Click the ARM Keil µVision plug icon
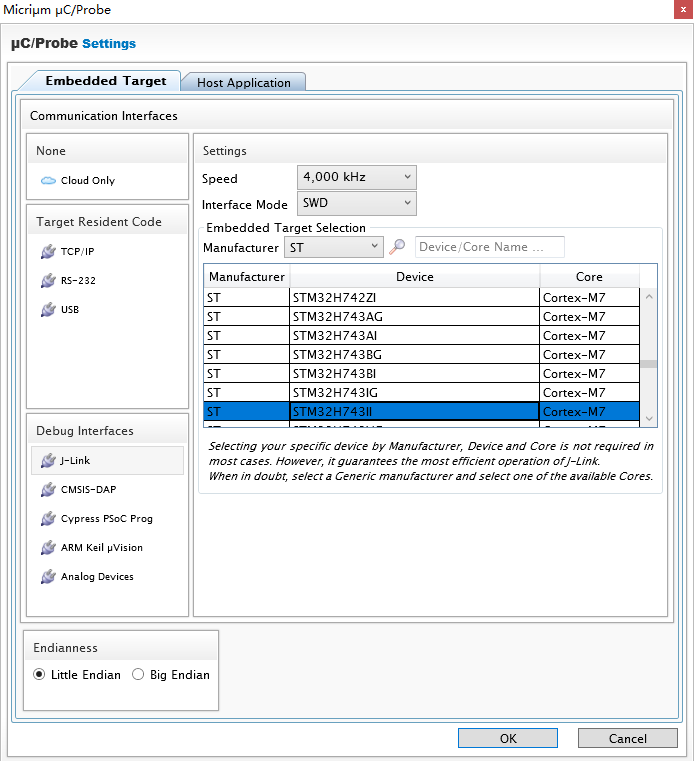The width and height of the screenshot is (694, 761). coord(48,548)
